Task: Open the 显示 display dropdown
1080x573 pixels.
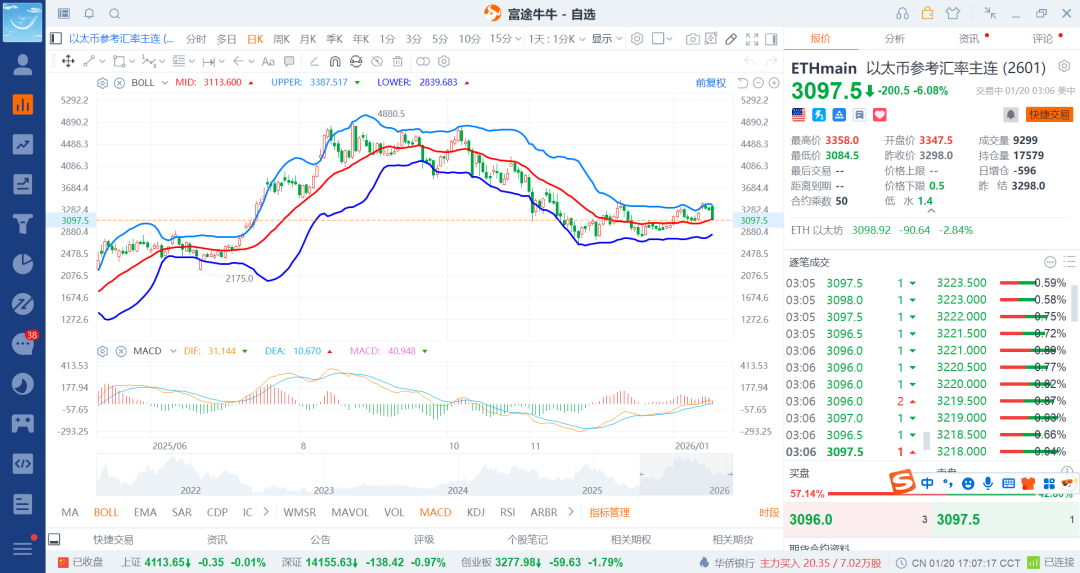Action: pos(607,39)
